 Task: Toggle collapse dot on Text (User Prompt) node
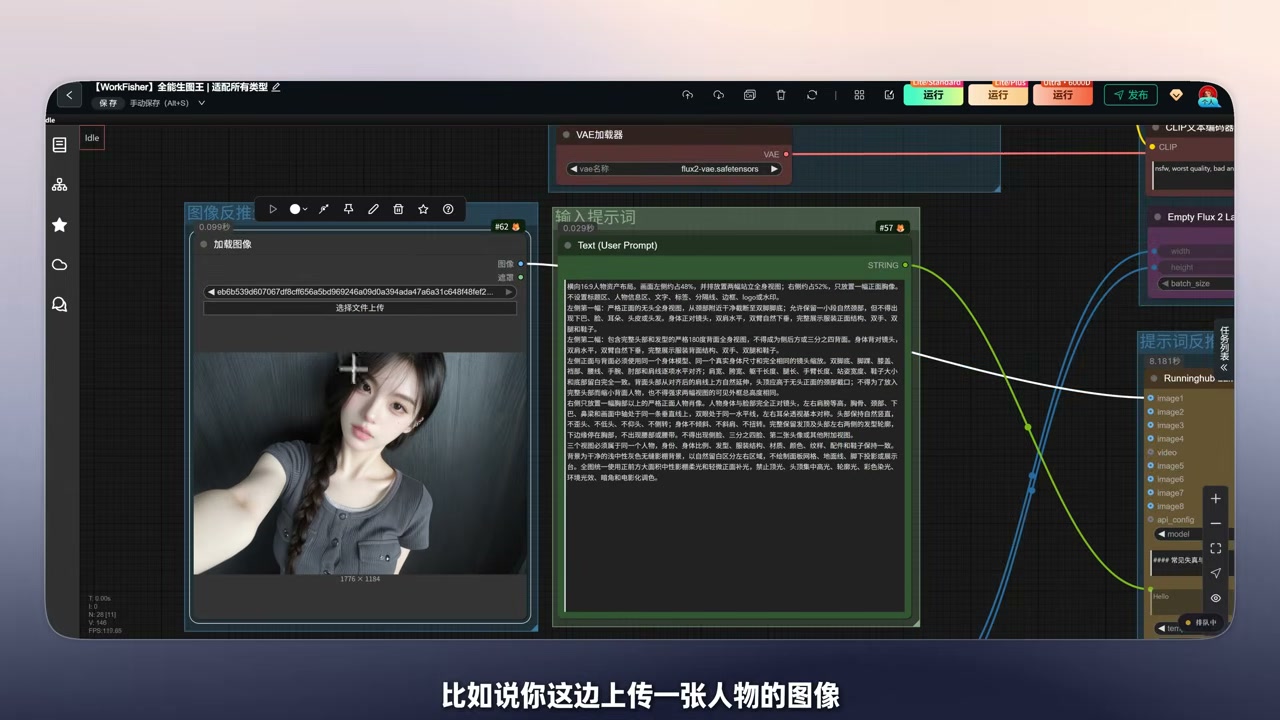(567, 245)
